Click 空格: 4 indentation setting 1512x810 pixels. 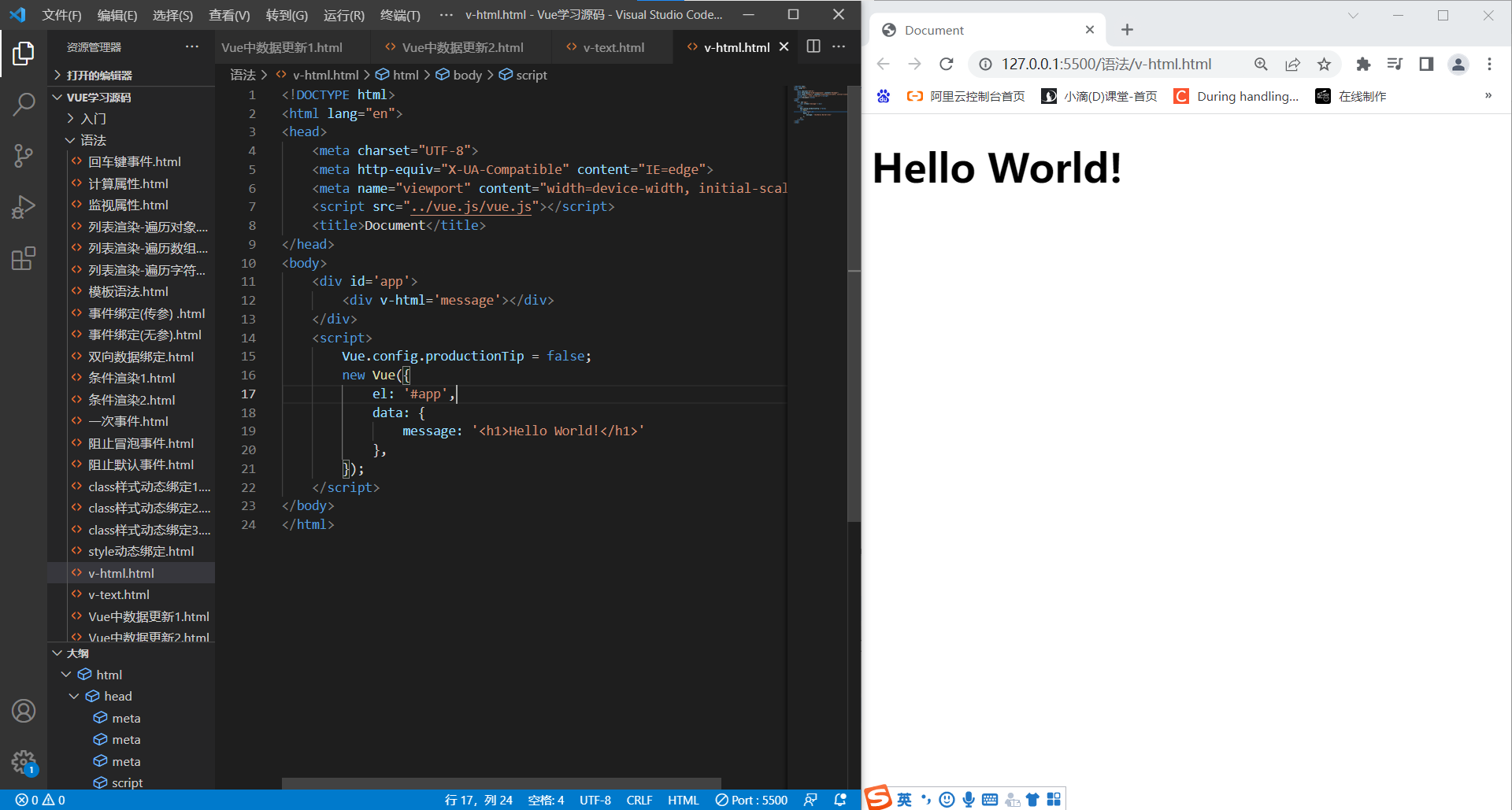[546, 800]
